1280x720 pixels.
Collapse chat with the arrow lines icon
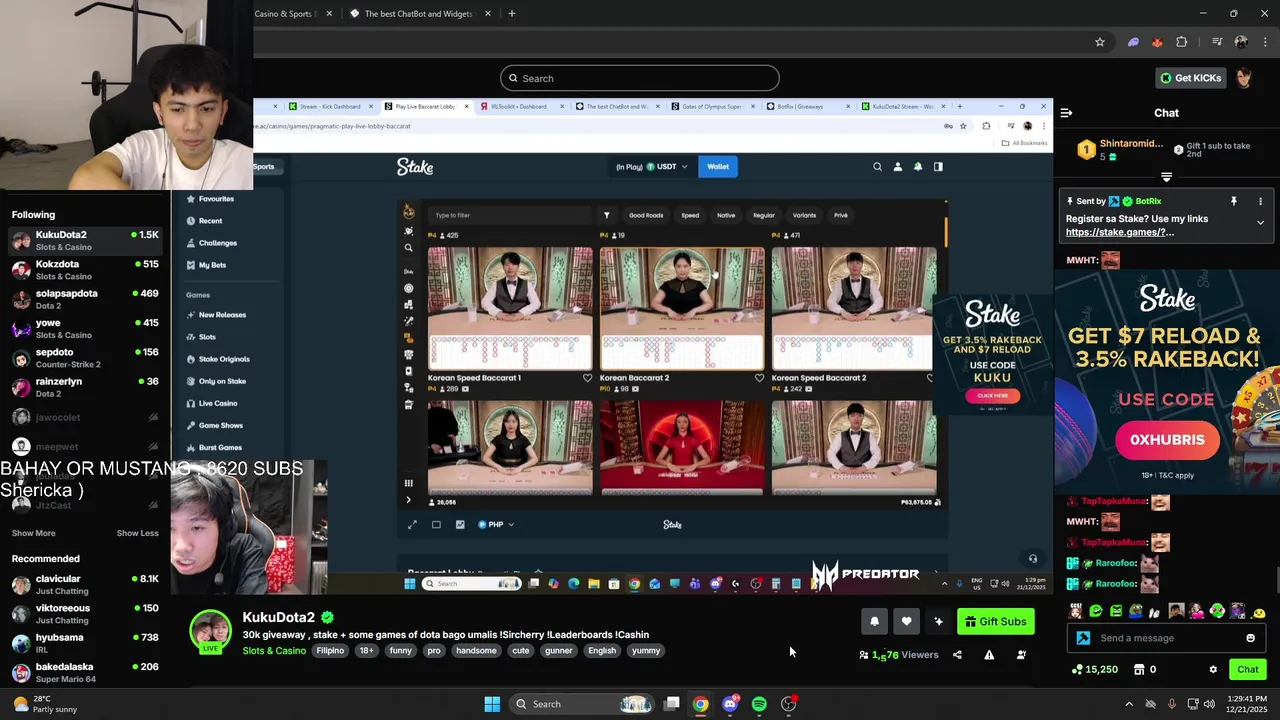click(1066, 113)
